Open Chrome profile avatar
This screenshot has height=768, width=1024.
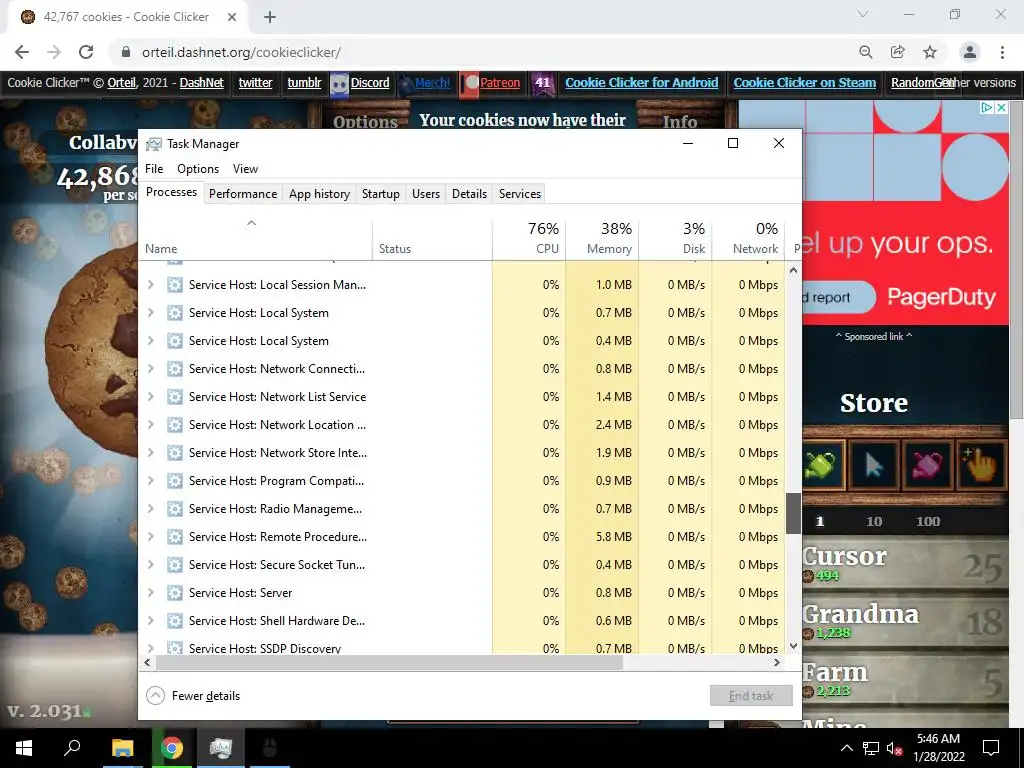click(970, 52)
